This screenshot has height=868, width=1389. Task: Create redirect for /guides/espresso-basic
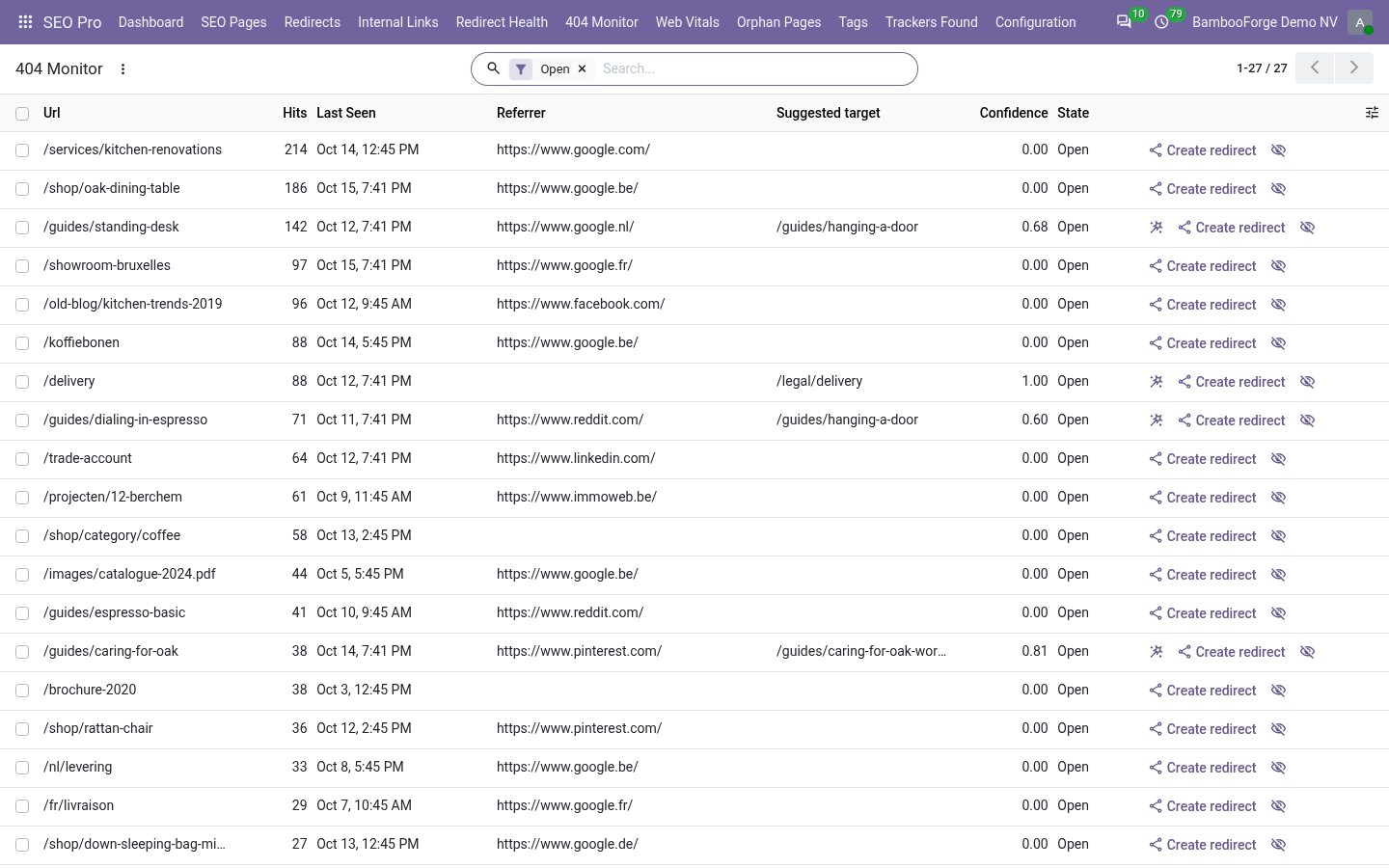(x=1202, y=613)
